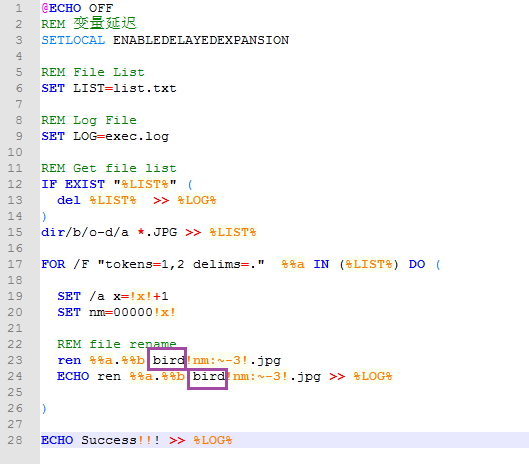Click the "tokens=1,2 delims=." string
Image resolution: width=529 pixels, height=464 pixels.
[181, 264]
